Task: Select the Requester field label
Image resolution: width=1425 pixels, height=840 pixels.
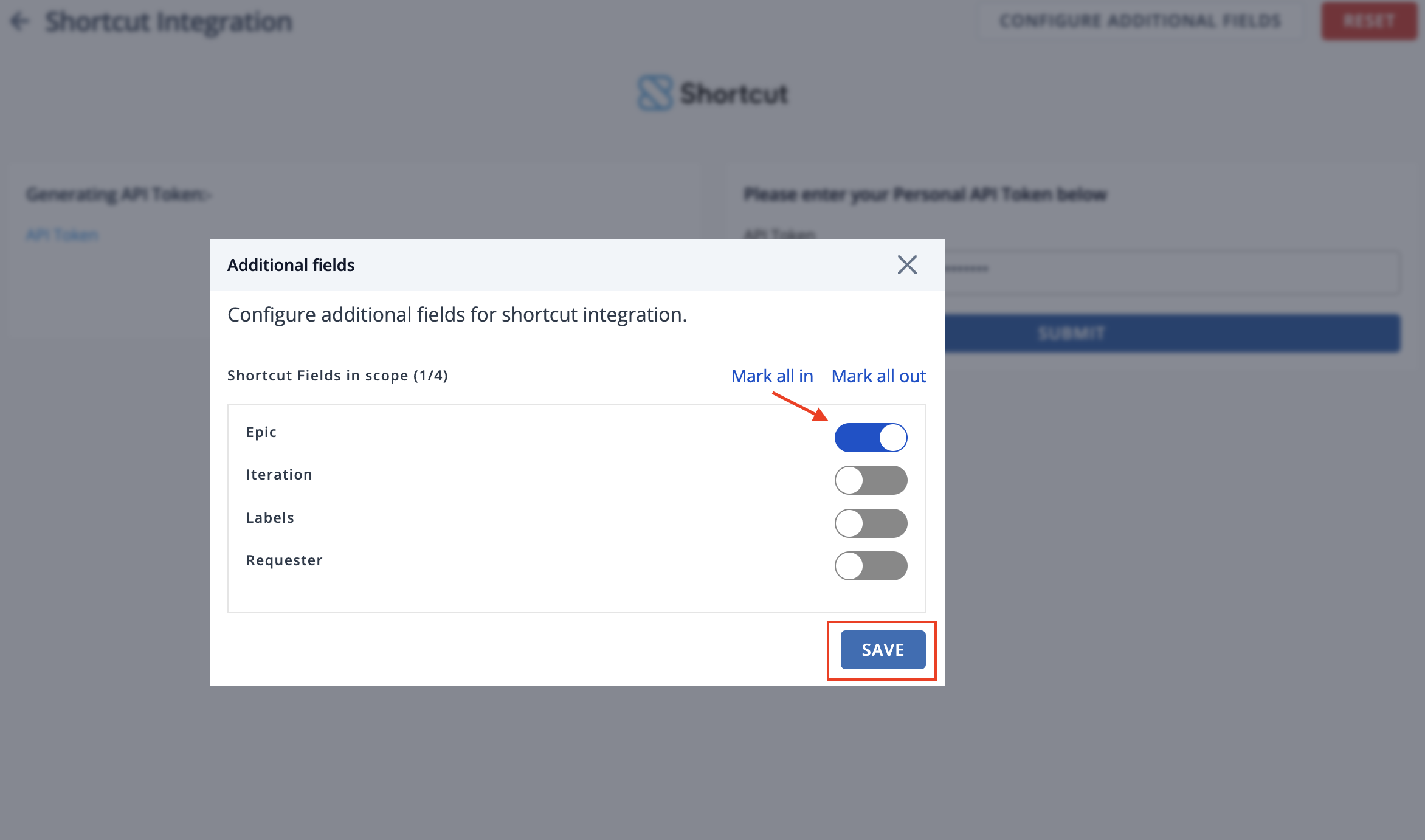Action: click(x=284, y=560)
